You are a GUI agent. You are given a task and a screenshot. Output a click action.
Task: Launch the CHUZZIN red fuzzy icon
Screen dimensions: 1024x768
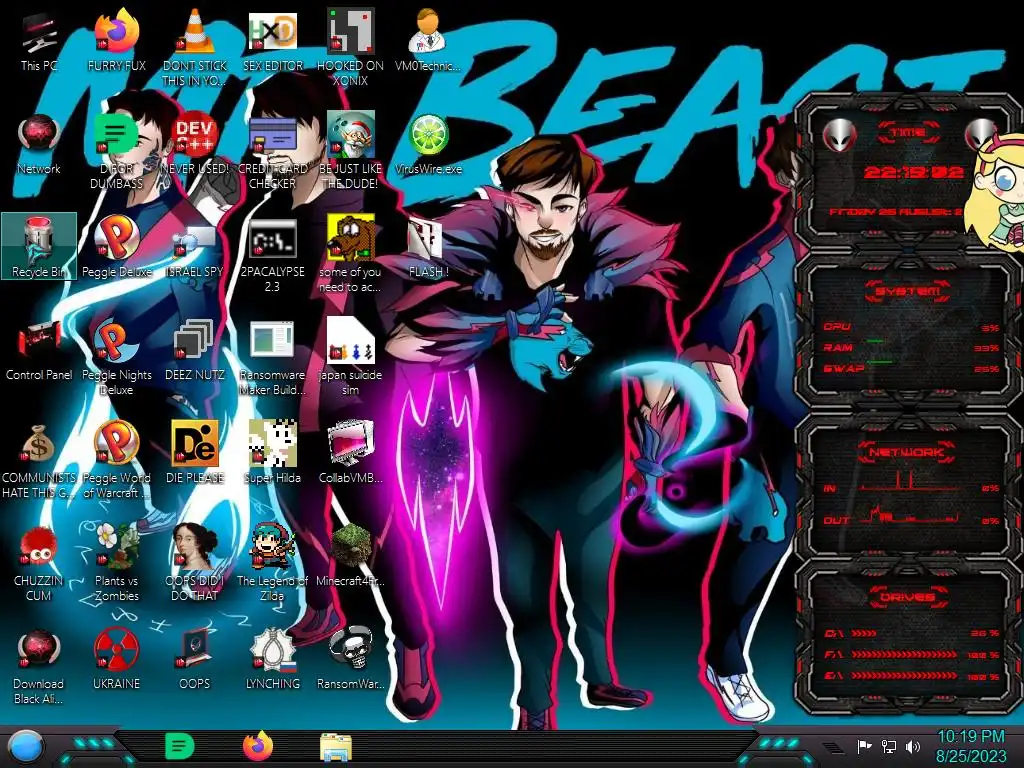click(39, 563)
